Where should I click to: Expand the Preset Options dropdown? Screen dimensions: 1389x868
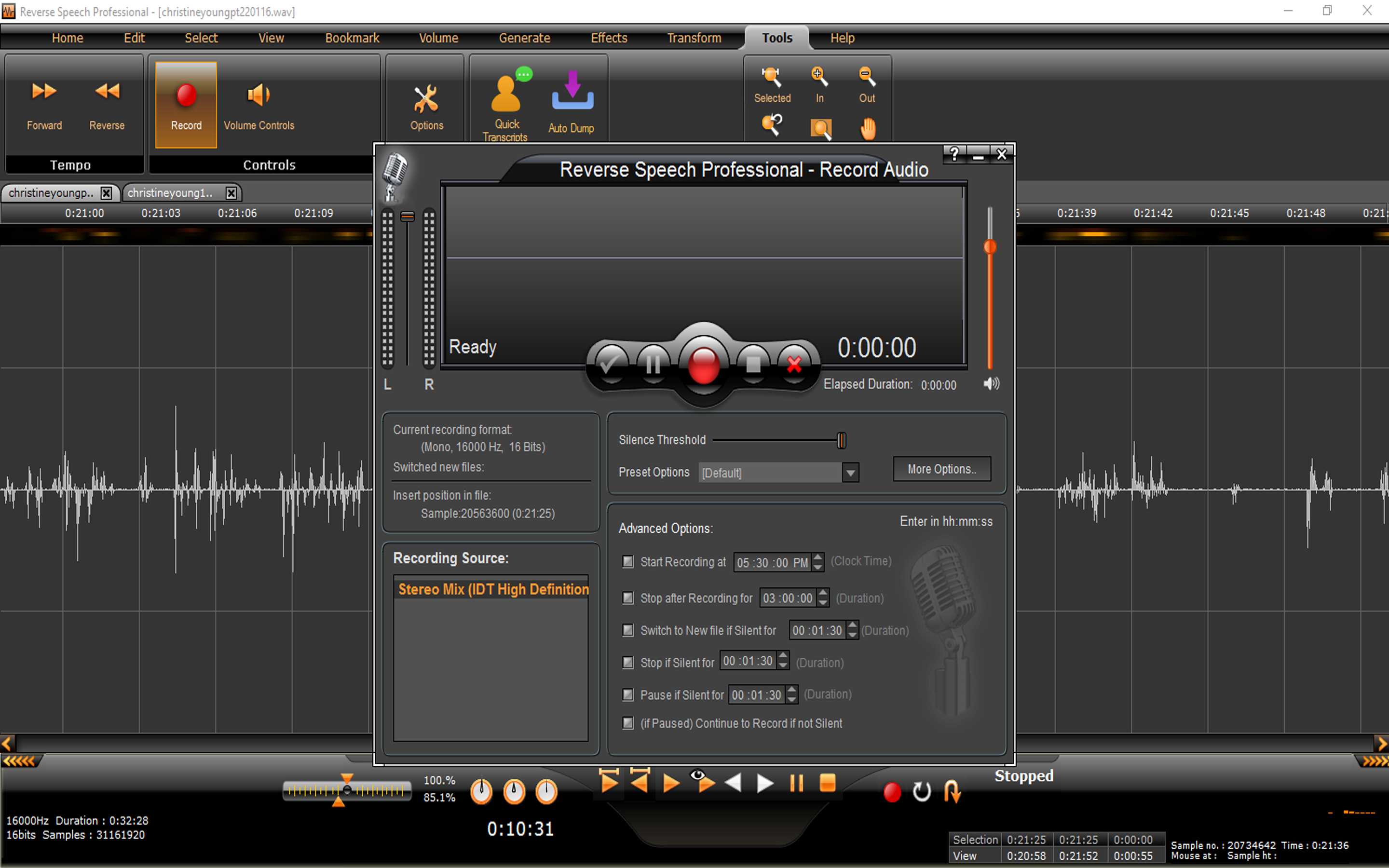click(x=851, y=473)
